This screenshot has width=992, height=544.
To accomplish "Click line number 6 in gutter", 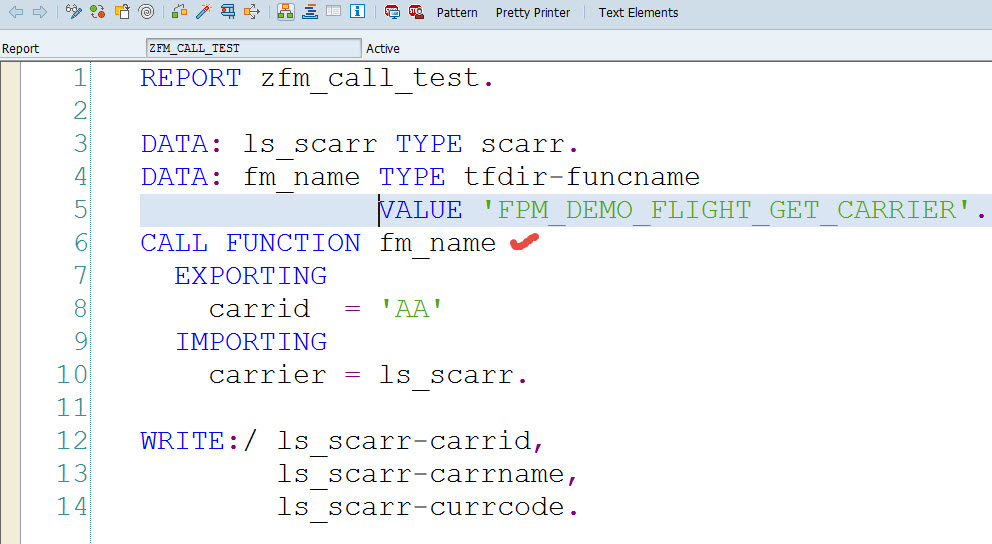I will pyautogui.click(x=81, y=242).
